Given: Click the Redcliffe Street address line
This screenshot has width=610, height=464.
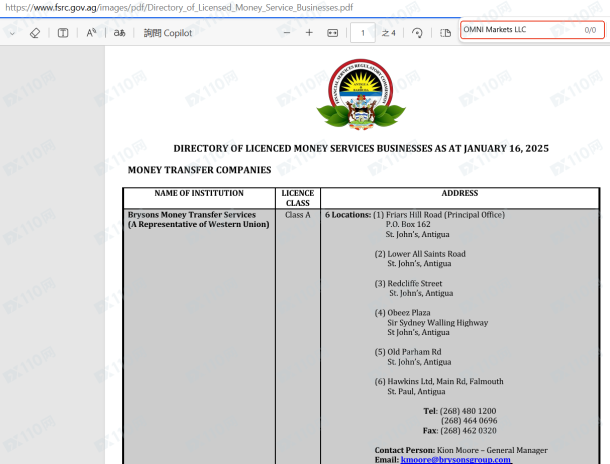Looking at the screenshot, I should (408, 284).
